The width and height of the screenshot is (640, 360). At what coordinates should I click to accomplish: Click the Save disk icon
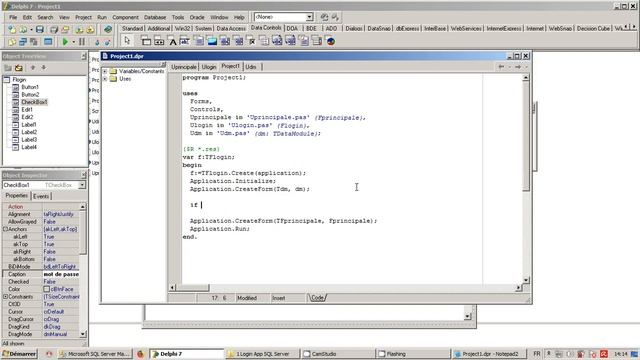40,29
